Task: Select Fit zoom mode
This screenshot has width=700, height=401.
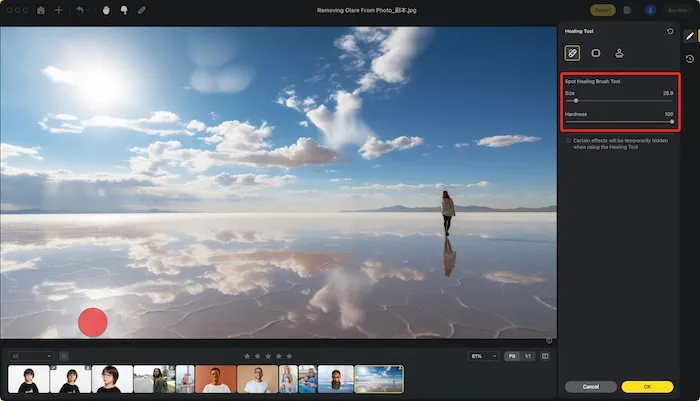Action: [x=512, y=356]
